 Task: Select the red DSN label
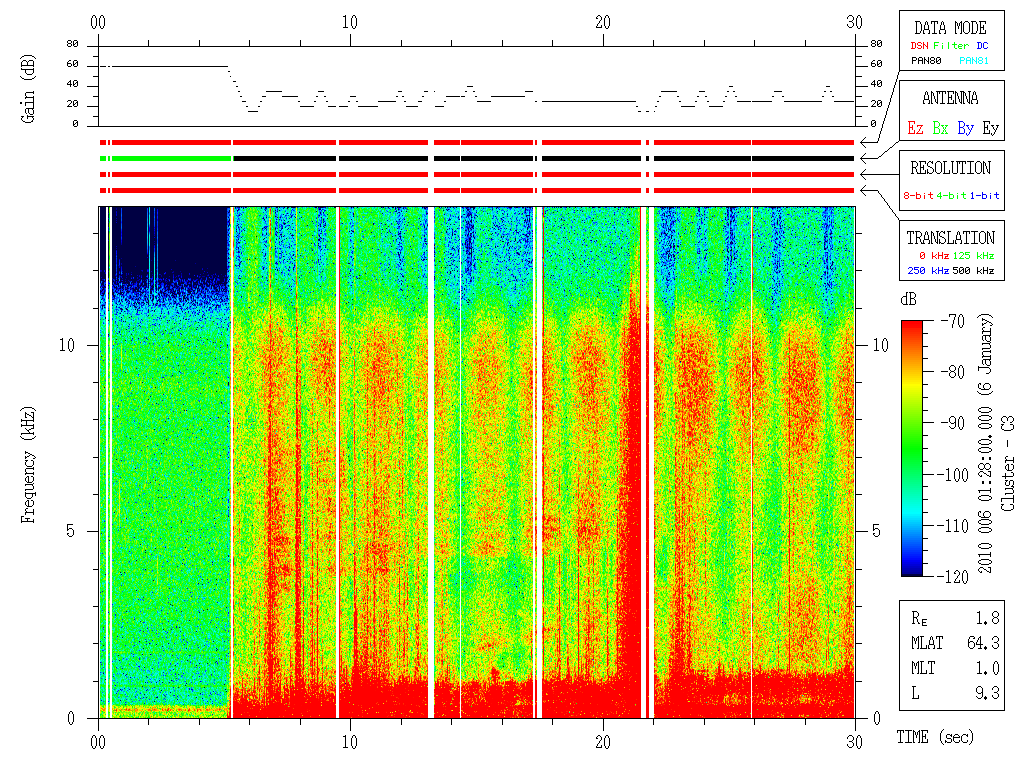919,46
